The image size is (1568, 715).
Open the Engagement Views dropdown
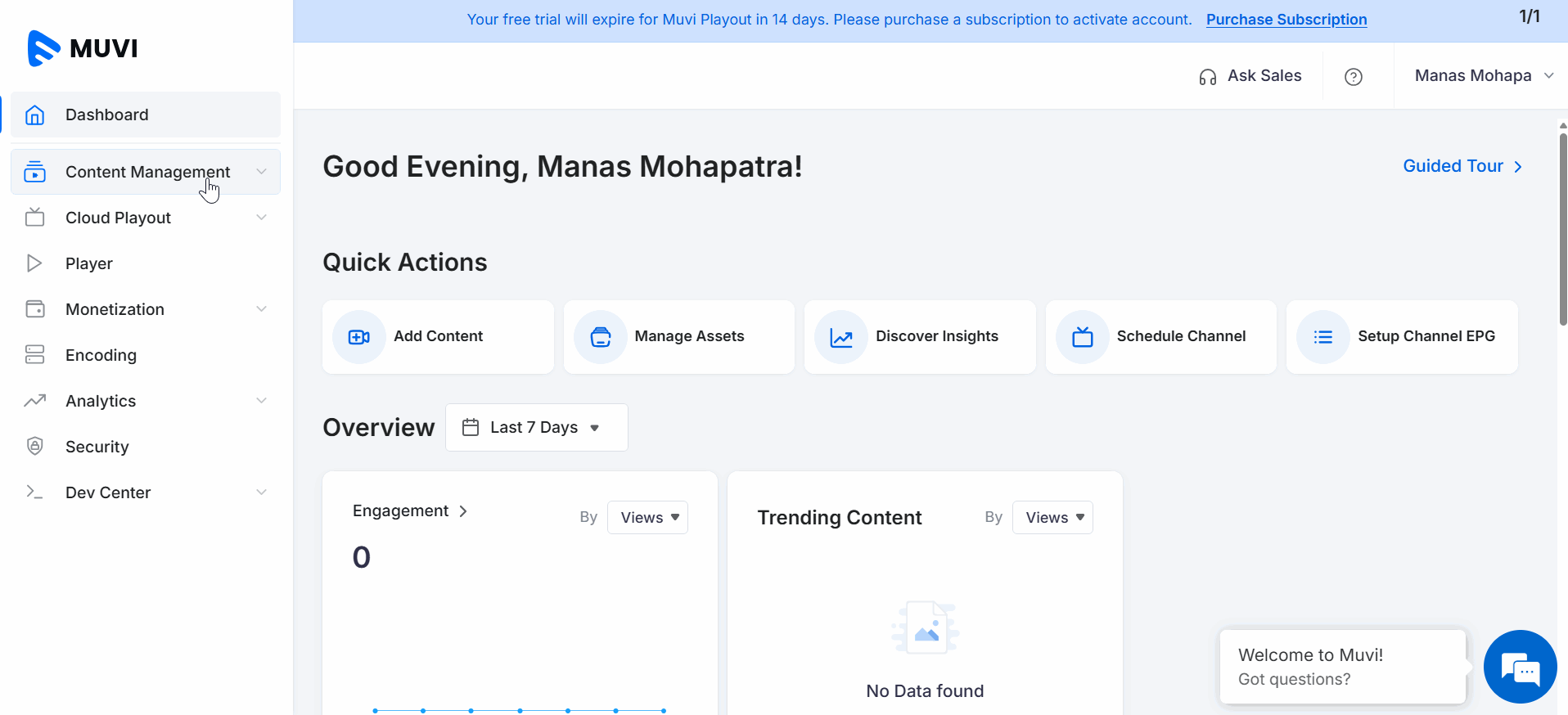click(647, 518)
